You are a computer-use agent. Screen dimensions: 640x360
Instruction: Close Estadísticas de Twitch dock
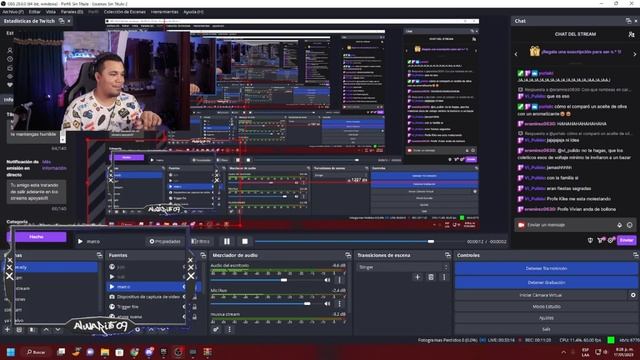[69, 21]
